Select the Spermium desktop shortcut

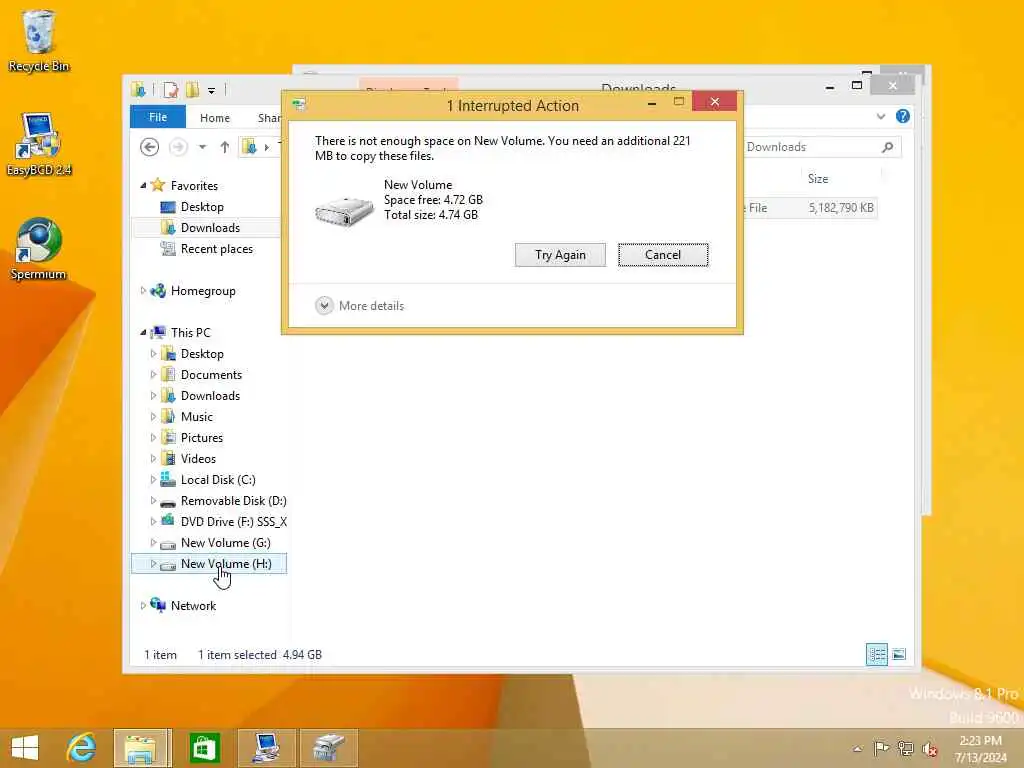(x=39, y=249)
